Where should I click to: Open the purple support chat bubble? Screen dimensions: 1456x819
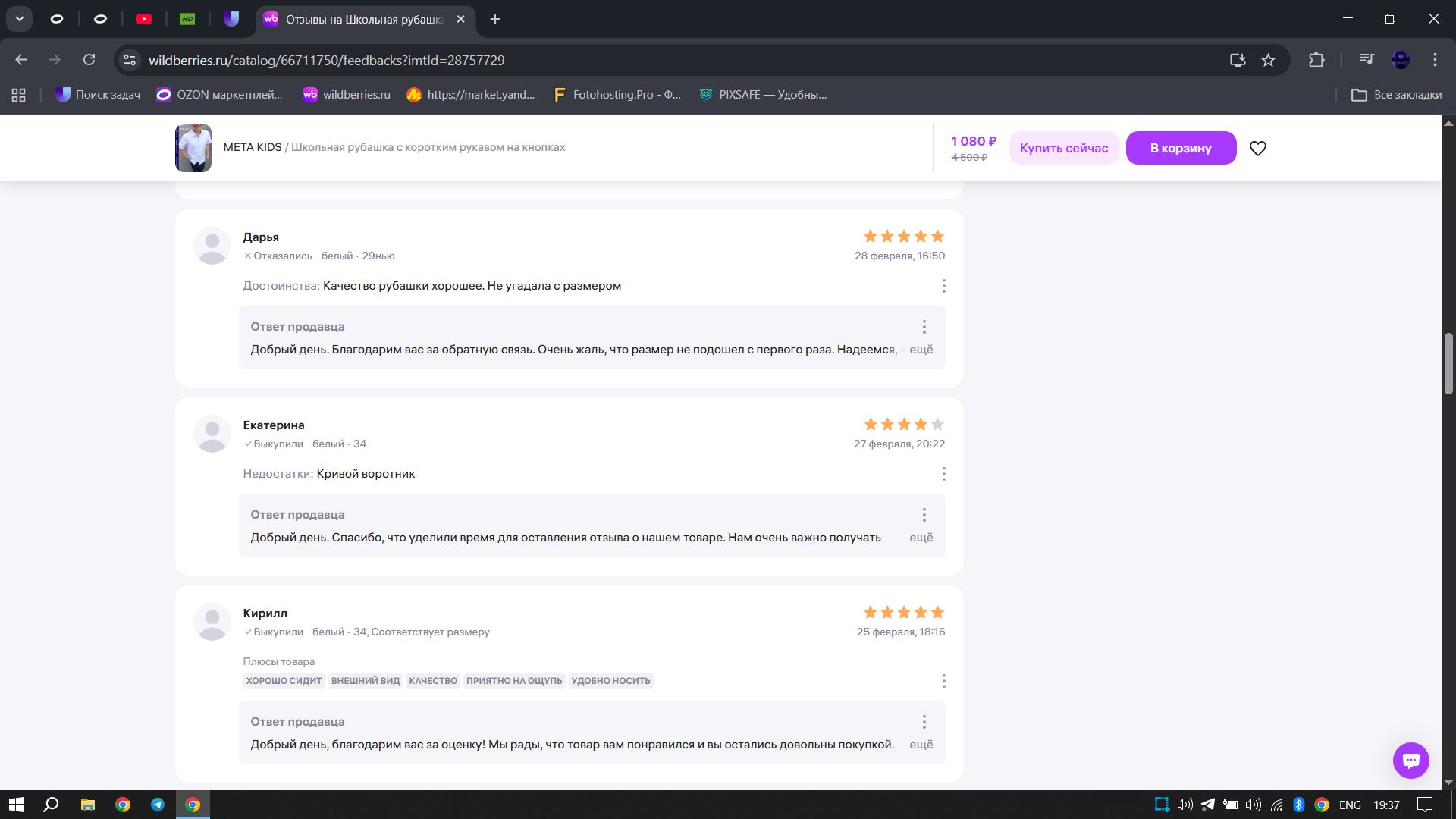pyautogui.click(x=1410, y=760)
